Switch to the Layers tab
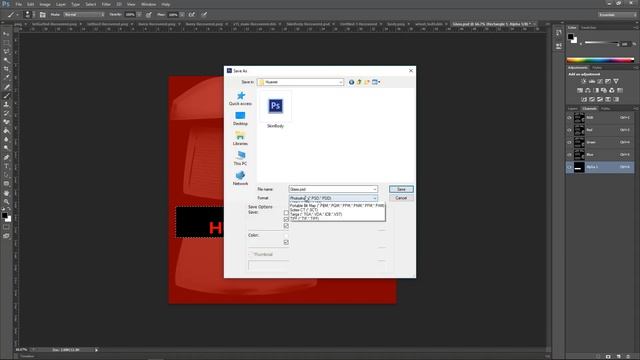 click(573, 109)
